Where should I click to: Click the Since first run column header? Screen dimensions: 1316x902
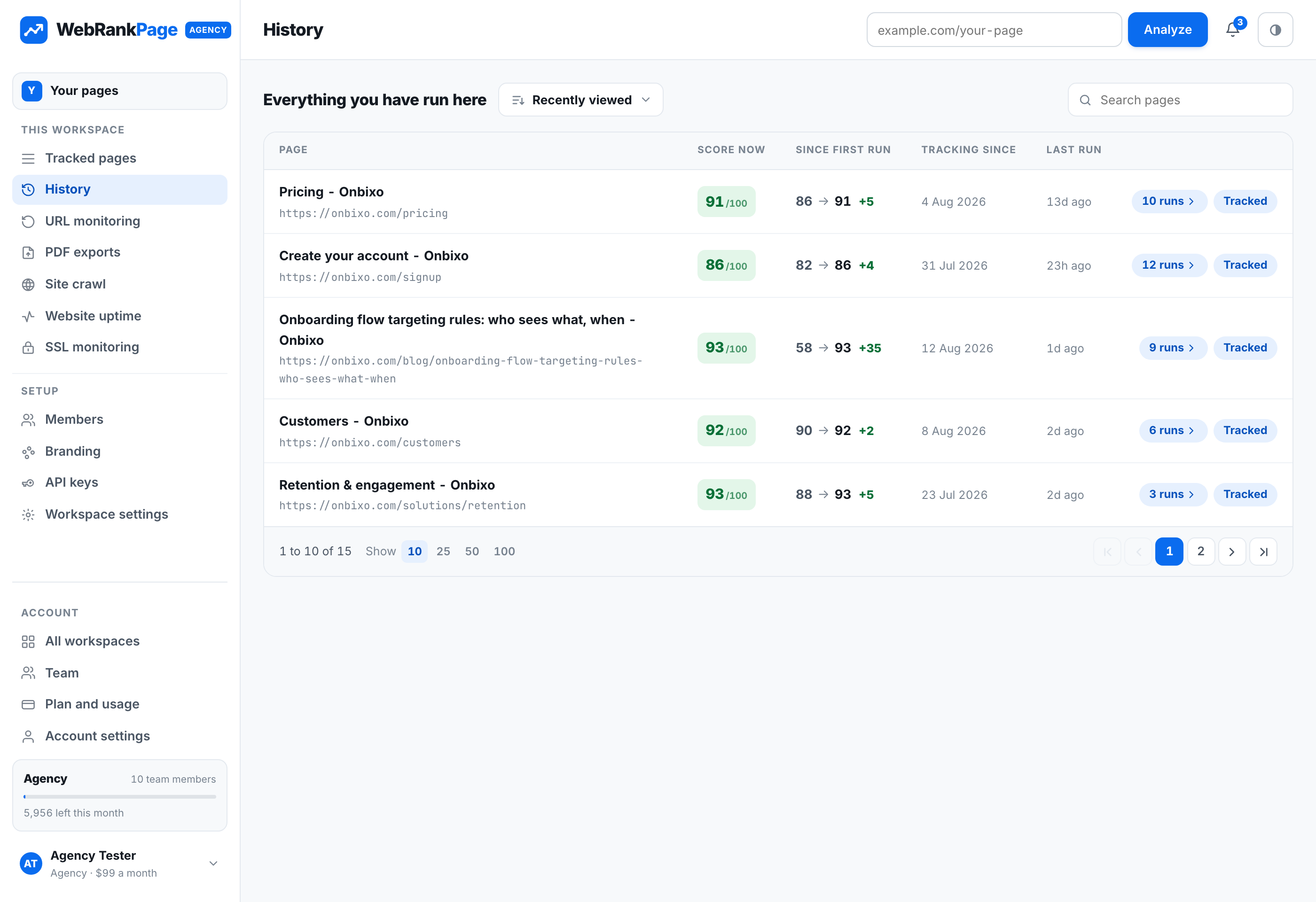click(843, 149)
